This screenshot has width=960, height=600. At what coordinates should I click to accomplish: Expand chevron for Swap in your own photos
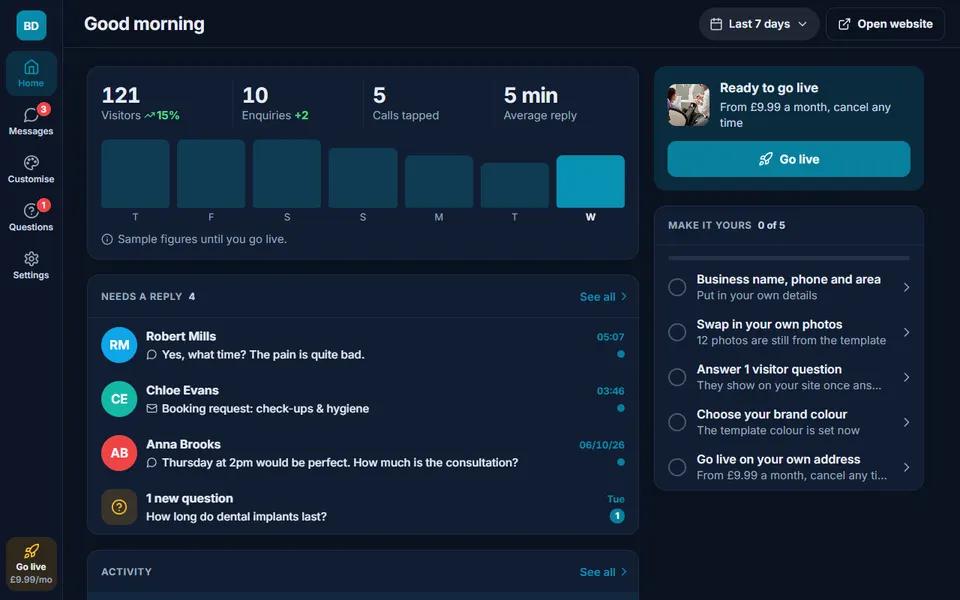906,332
